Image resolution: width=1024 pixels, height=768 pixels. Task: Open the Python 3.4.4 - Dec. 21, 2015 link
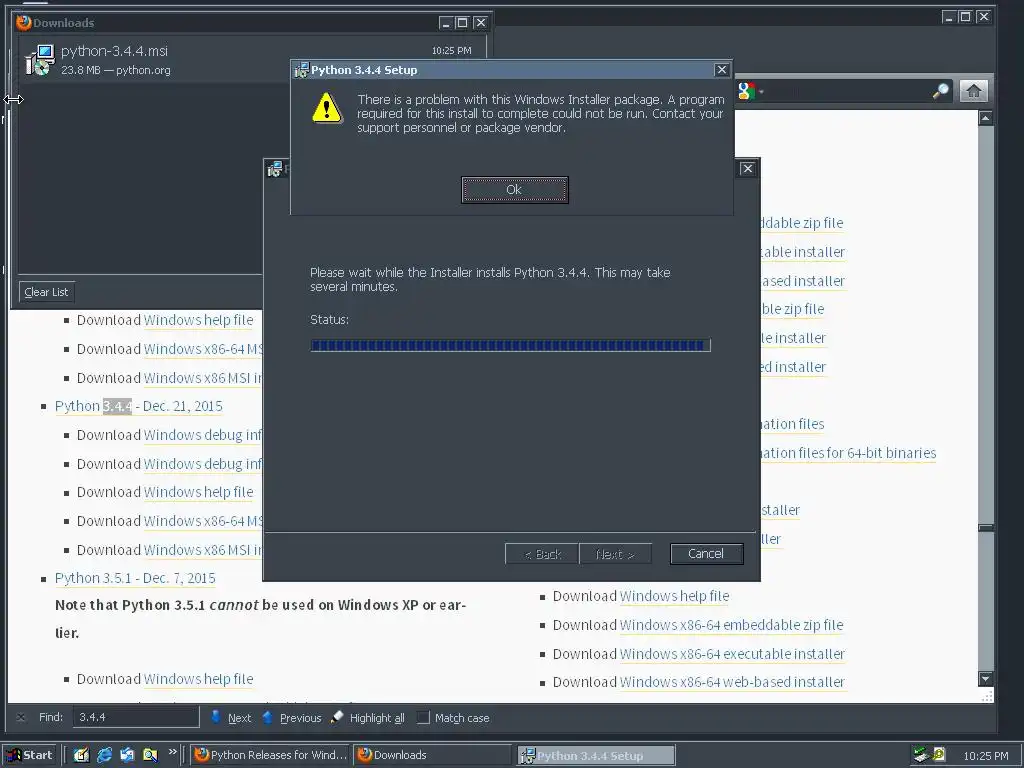tap(138, 406)
